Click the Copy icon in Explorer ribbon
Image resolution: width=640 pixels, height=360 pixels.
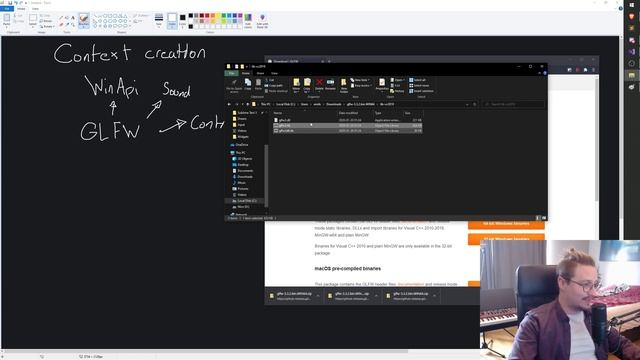(x=248, y=84)
